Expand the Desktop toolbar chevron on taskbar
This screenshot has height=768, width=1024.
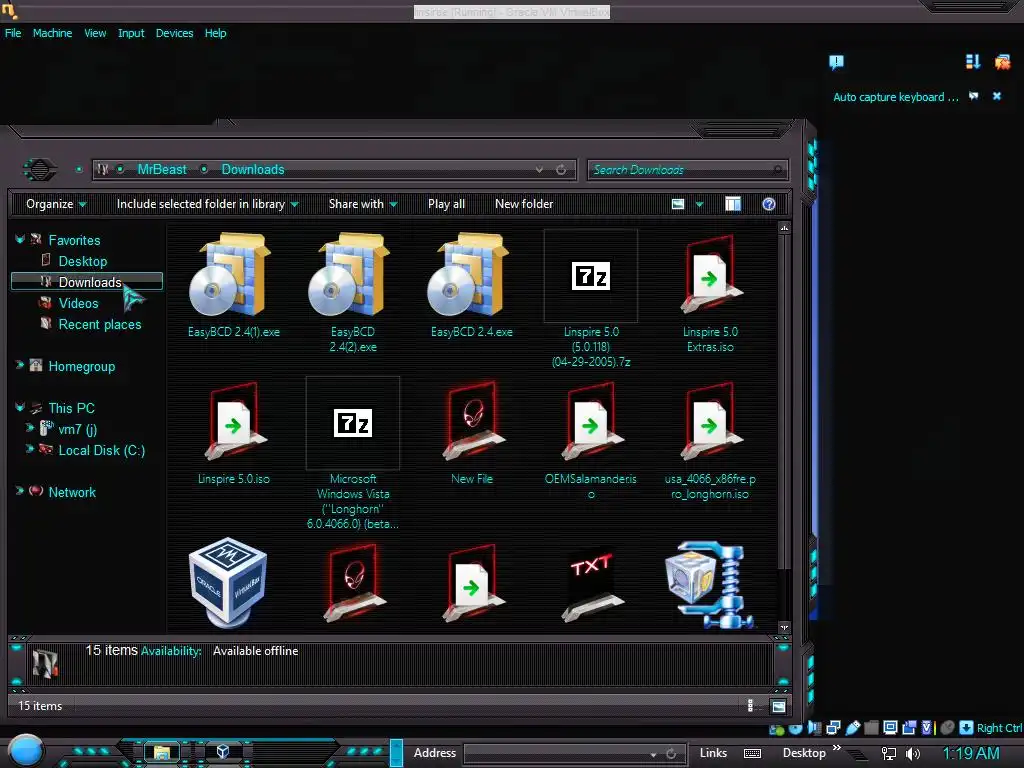tap(837, 748)
